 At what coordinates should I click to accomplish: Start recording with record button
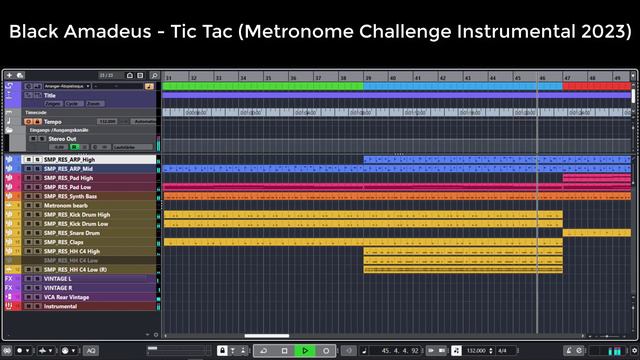tap(326, 351)
